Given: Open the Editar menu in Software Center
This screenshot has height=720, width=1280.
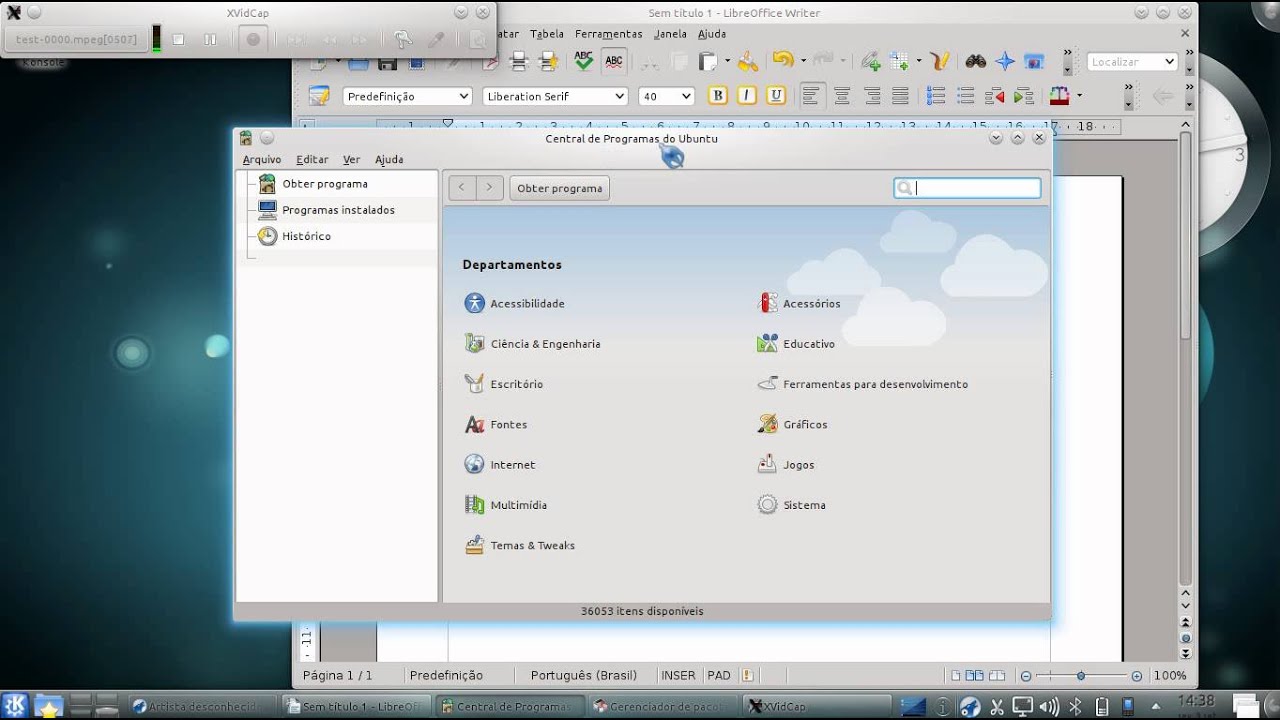Looking at the screenshot, I should click(312, 159).
